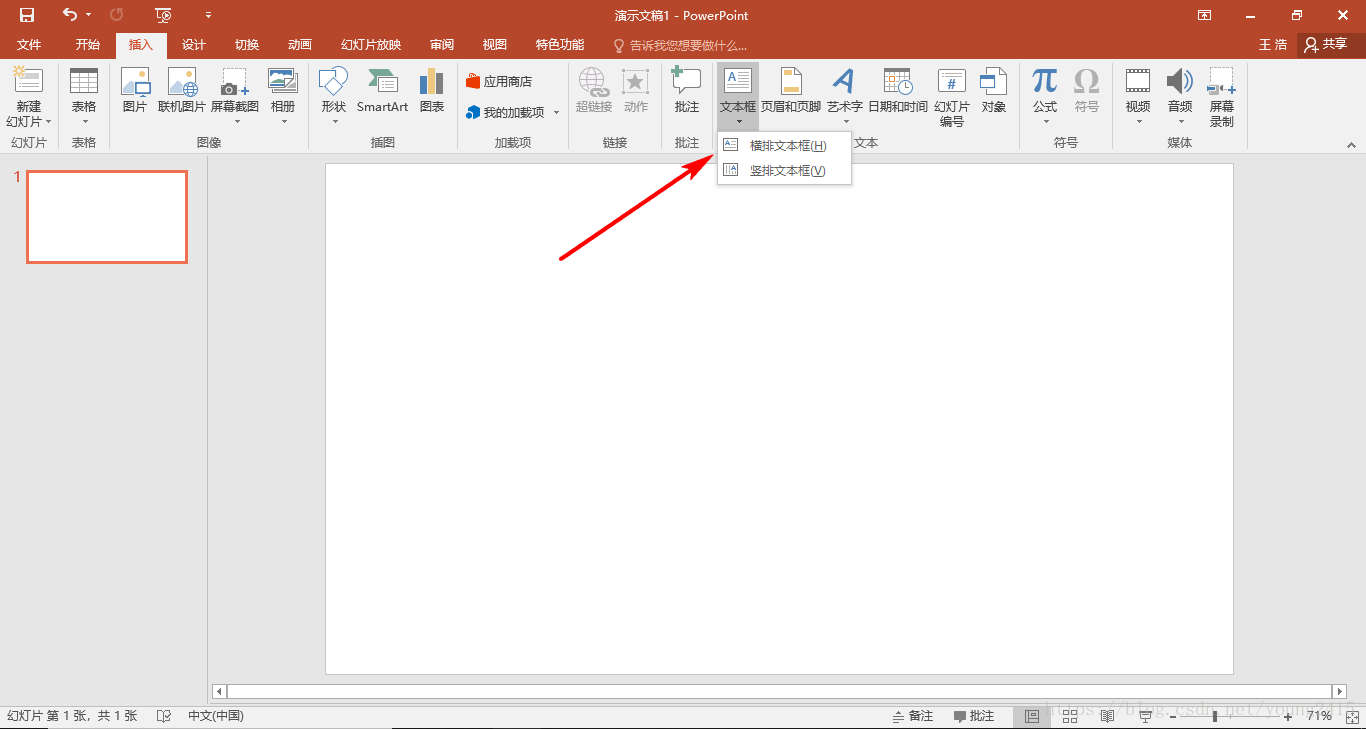1366x729 pixels.
Task: Switch to the 切换 transitions tab
Action: (x=247, y=45)
